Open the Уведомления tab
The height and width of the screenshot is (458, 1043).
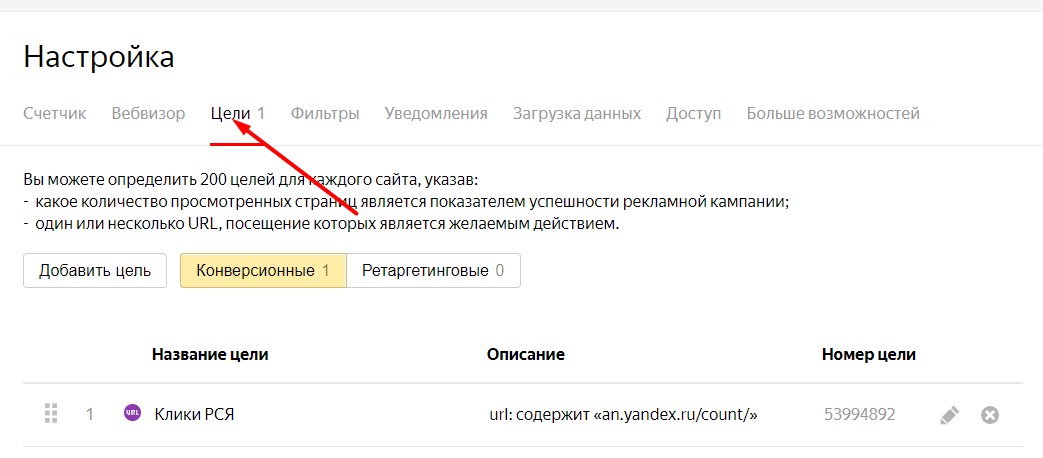tap(436, 113)
